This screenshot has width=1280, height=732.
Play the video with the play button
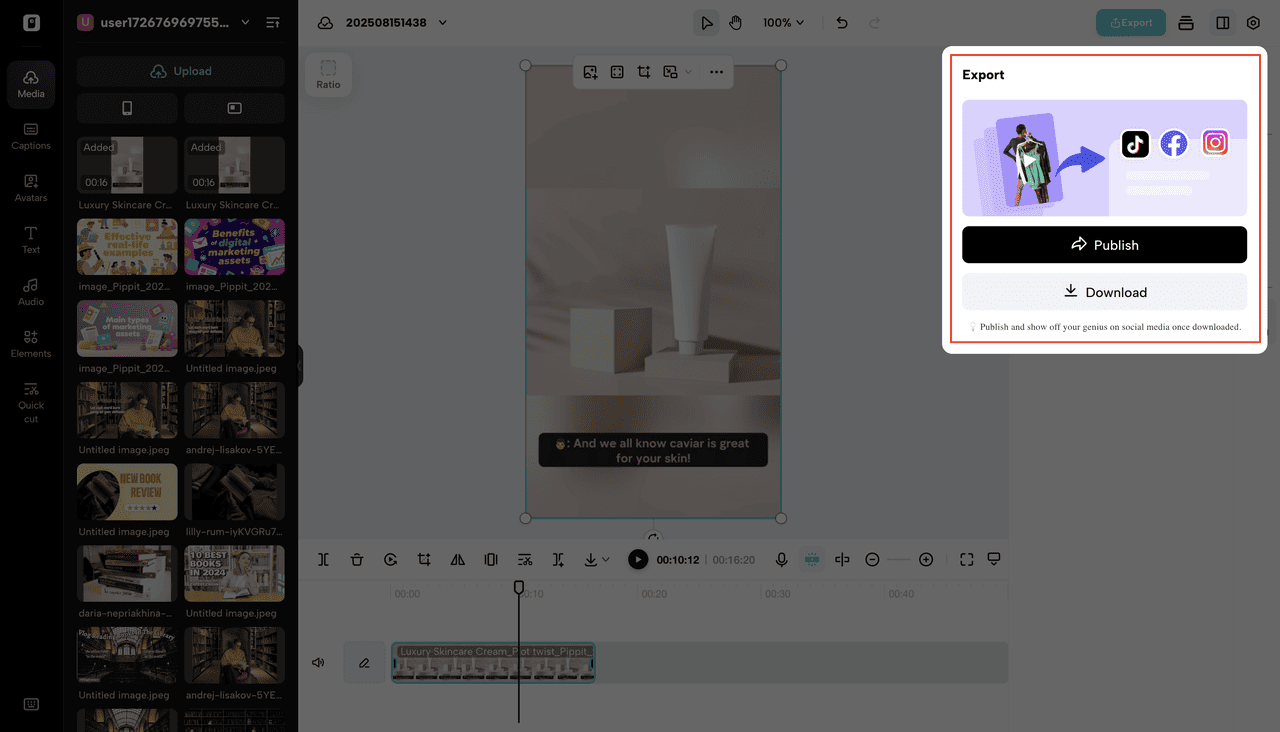[x=638, y=560]
